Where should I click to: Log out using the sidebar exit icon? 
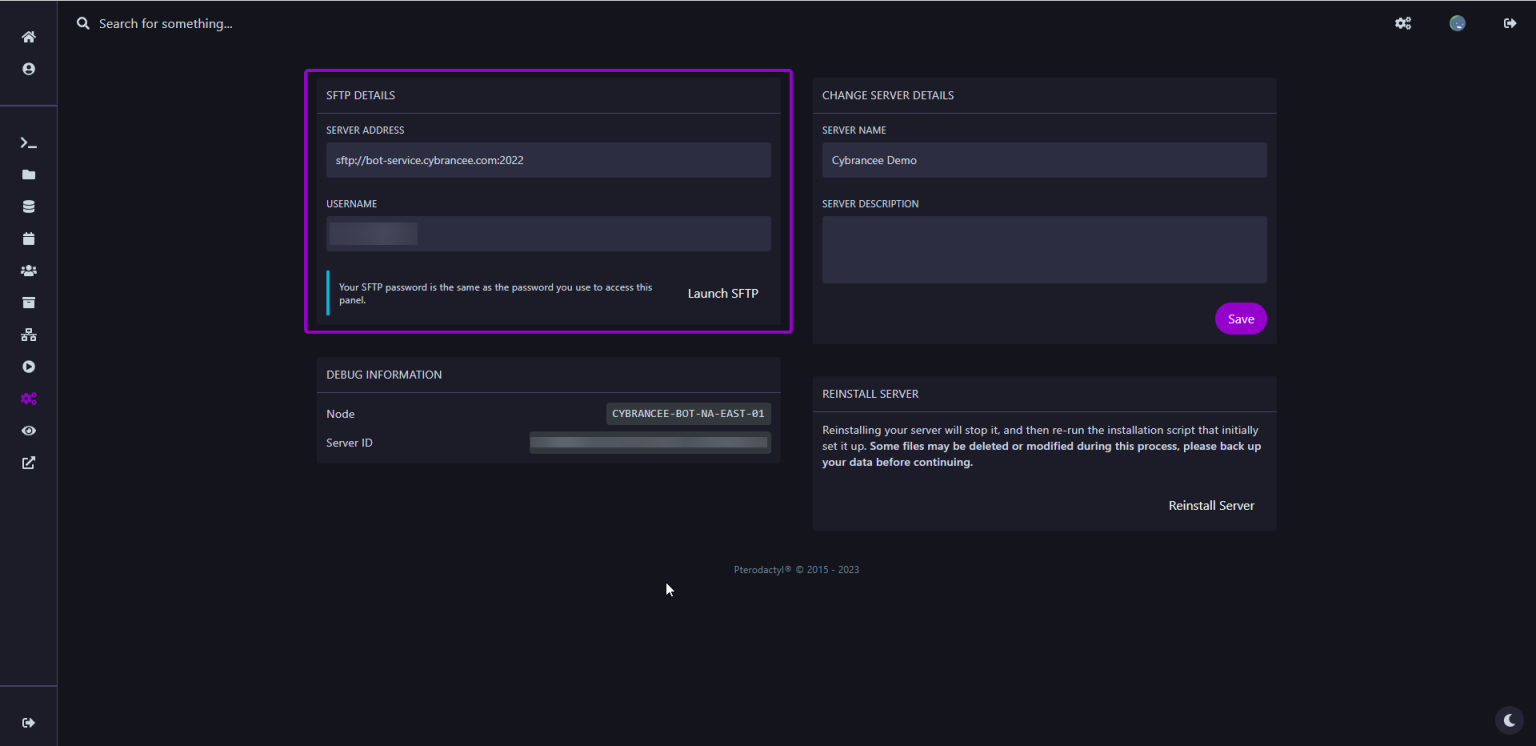point(28,721)
